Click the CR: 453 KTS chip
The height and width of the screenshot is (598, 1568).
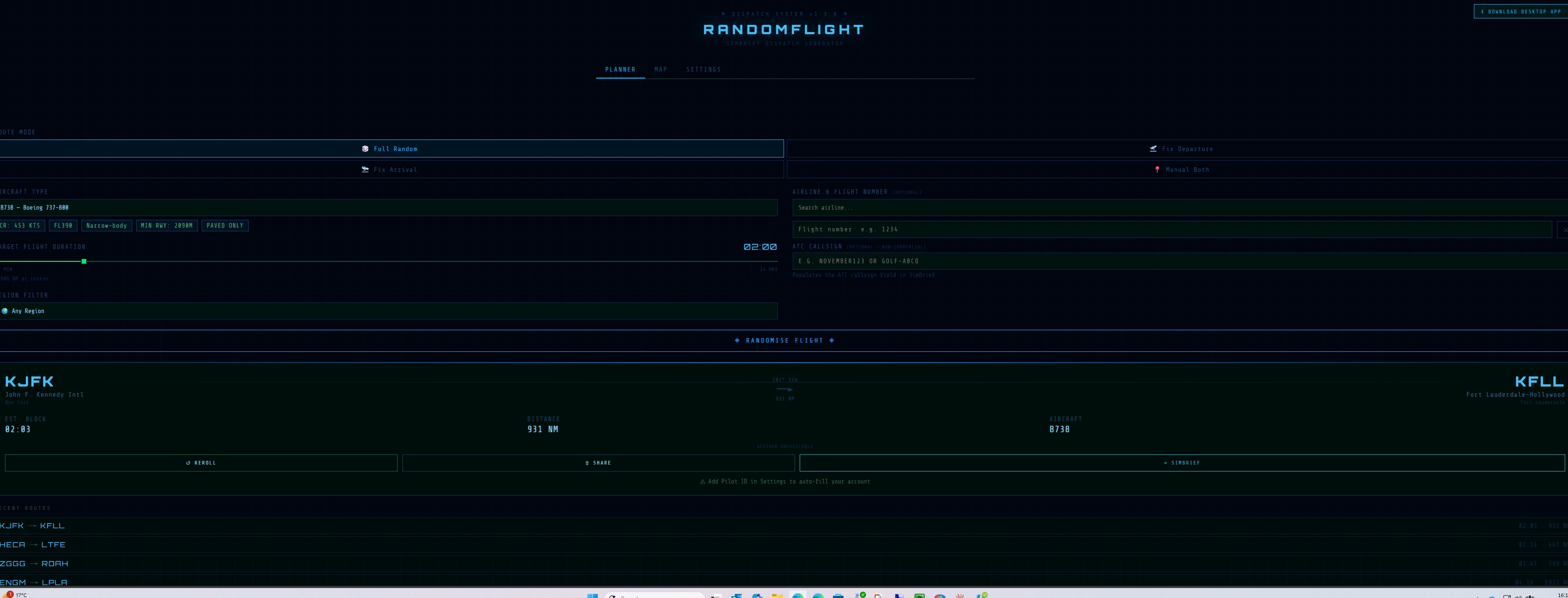tap(21, 226)
